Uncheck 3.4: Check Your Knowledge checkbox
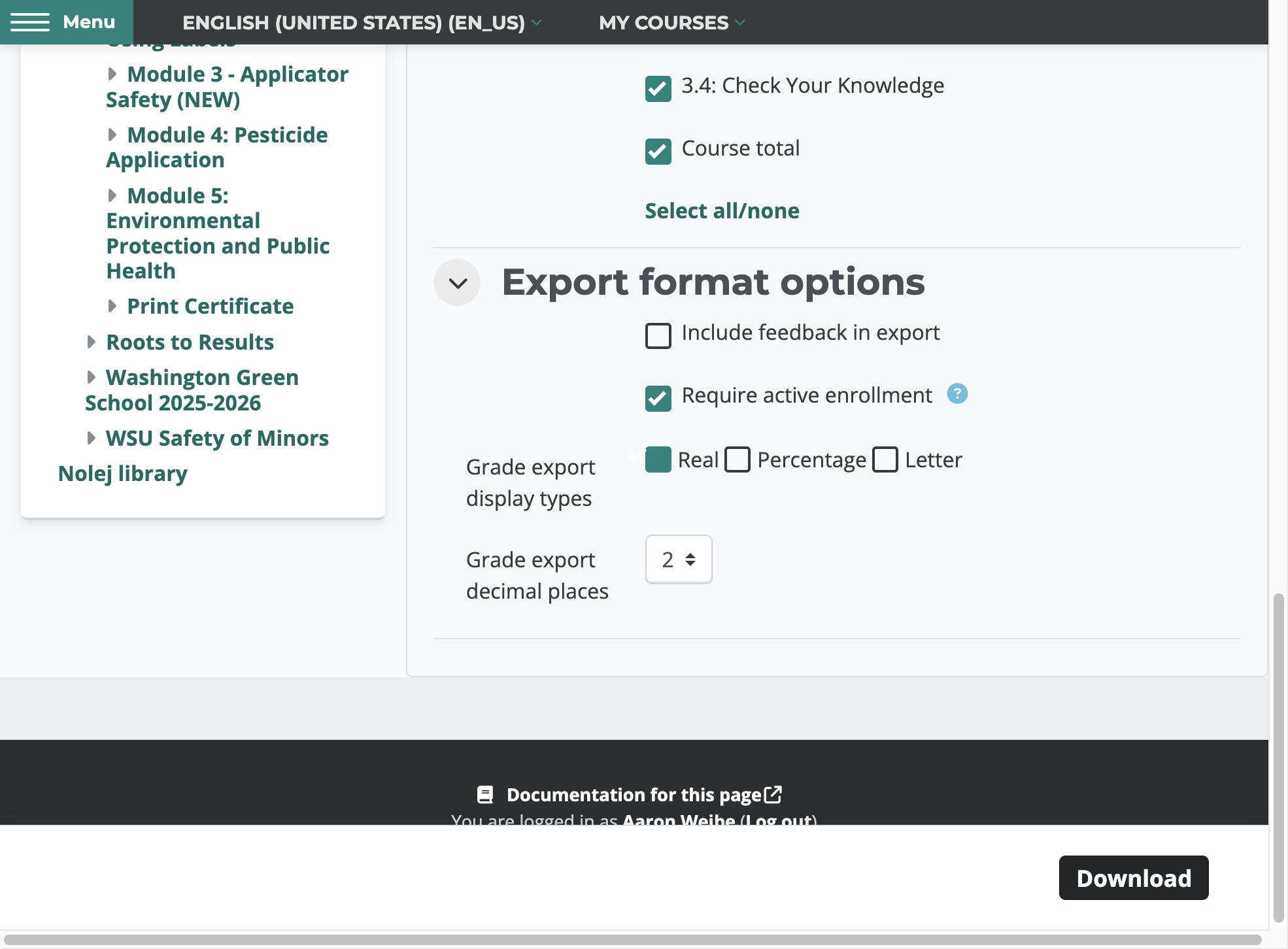 [658, 89]
